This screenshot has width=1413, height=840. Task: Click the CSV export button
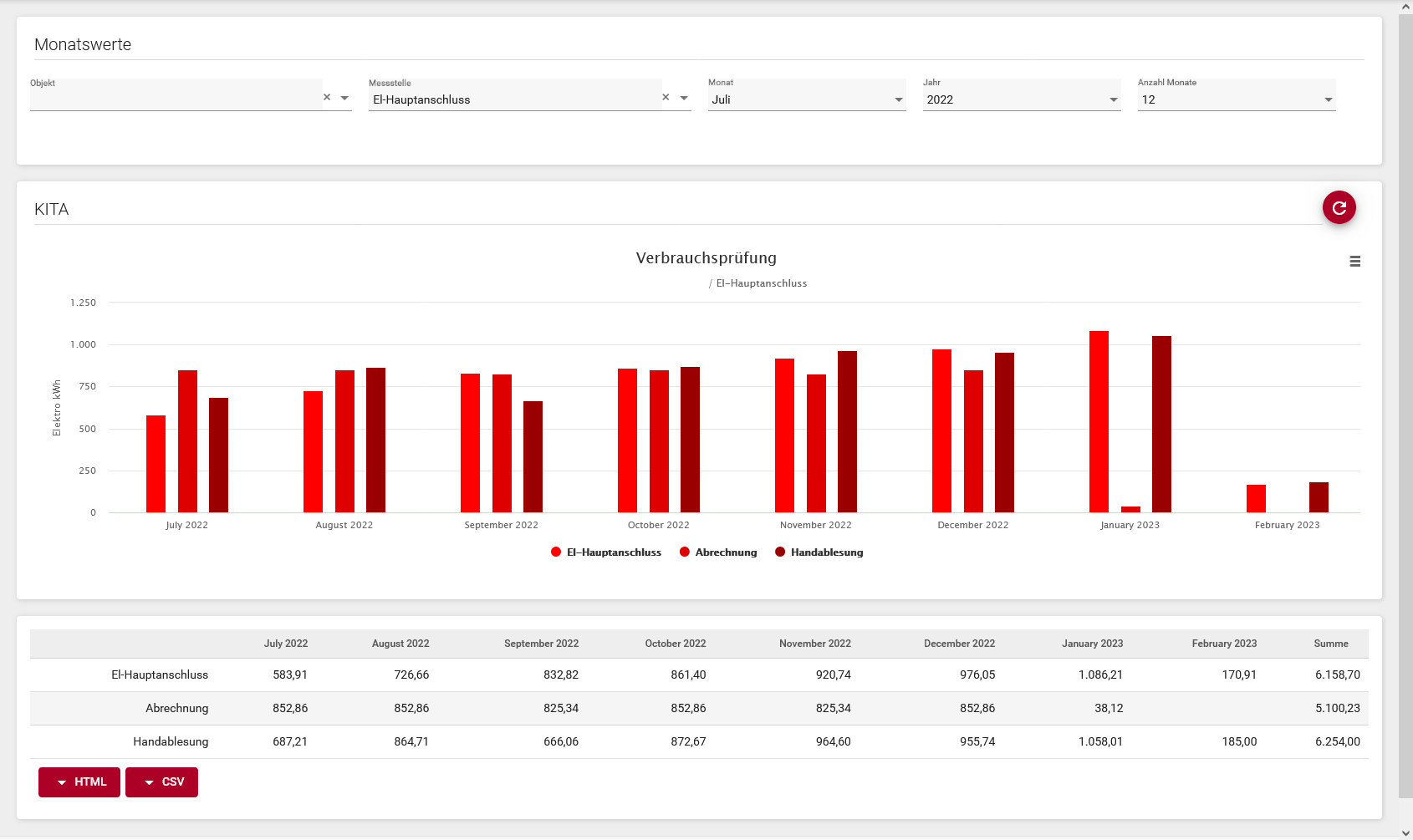point(162,782)
